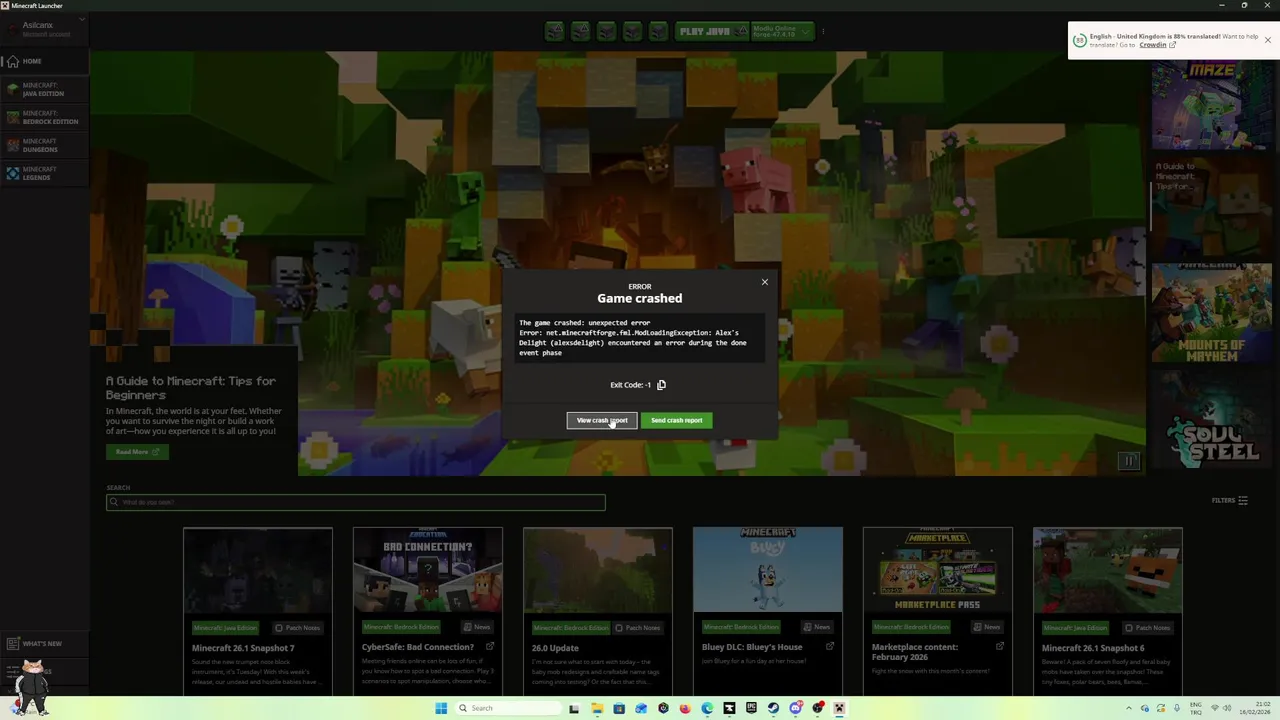Image resolution: width=1280 pixels, height=720 pixels.
Task: Open File Explorer from the taskbar
Action: [597, 708]
